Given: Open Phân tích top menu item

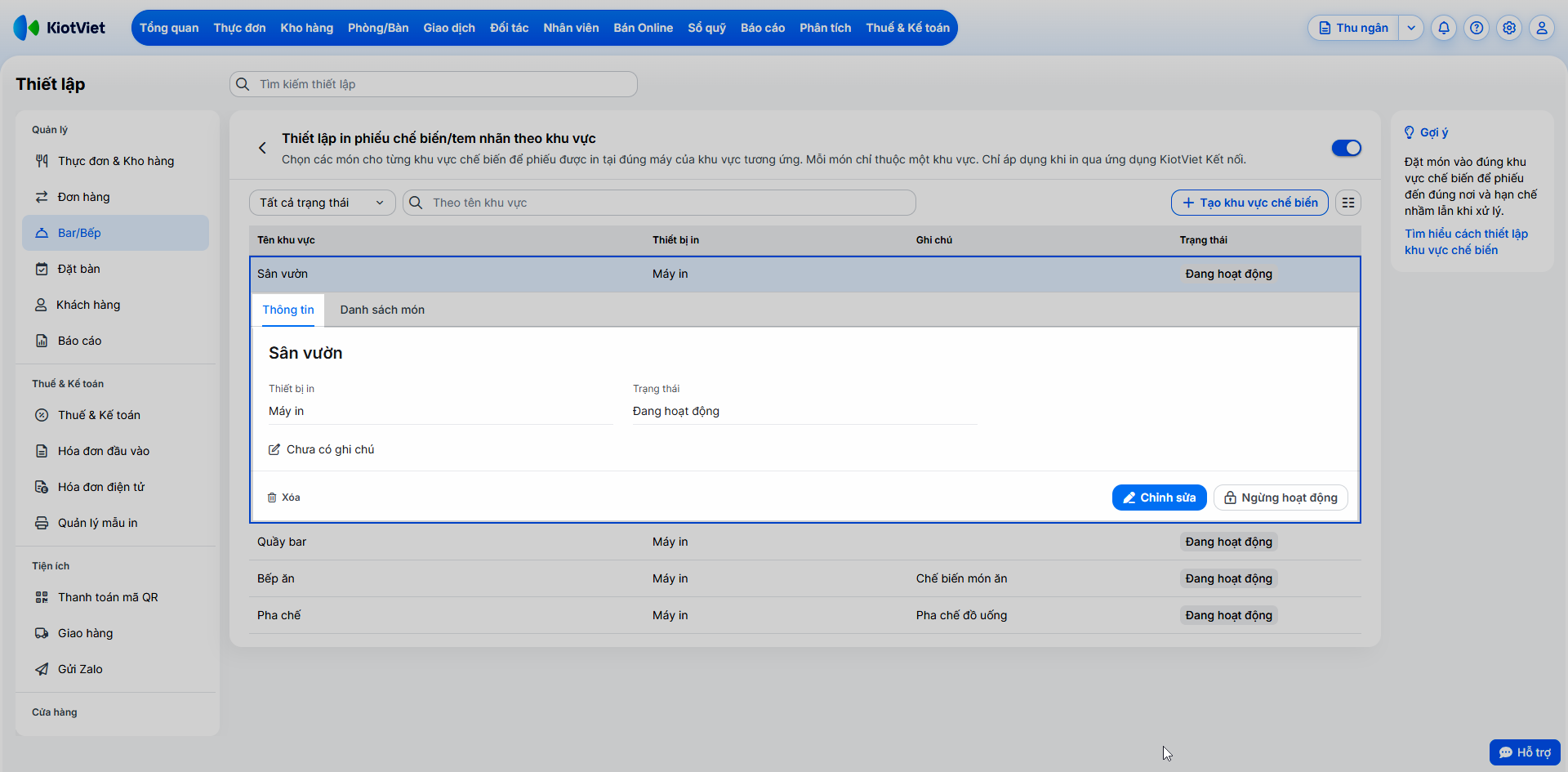Looking at the screenshot, I should coord(826,28).
